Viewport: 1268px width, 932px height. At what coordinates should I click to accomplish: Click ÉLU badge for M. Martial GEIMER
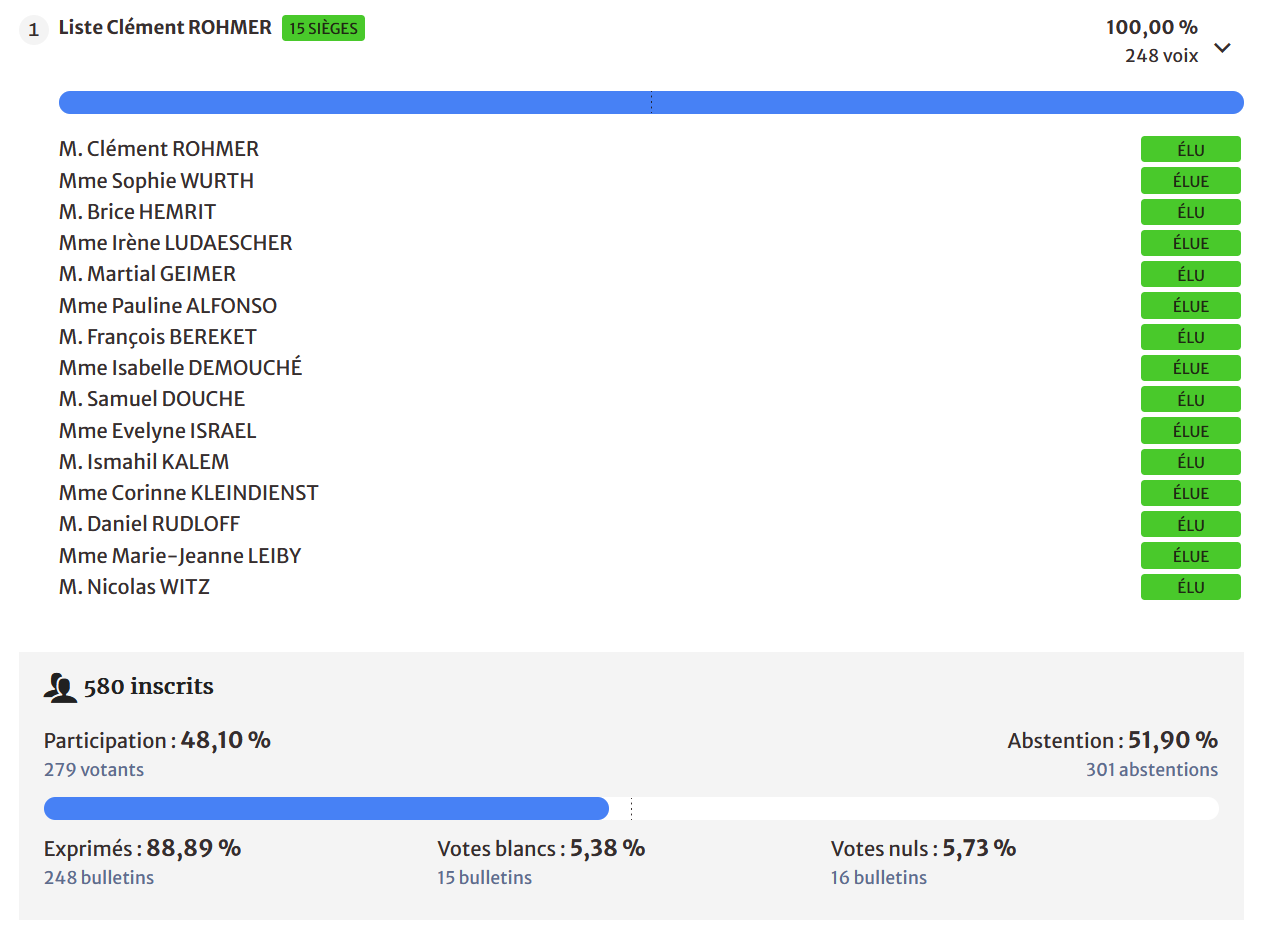click(1190, 275)
